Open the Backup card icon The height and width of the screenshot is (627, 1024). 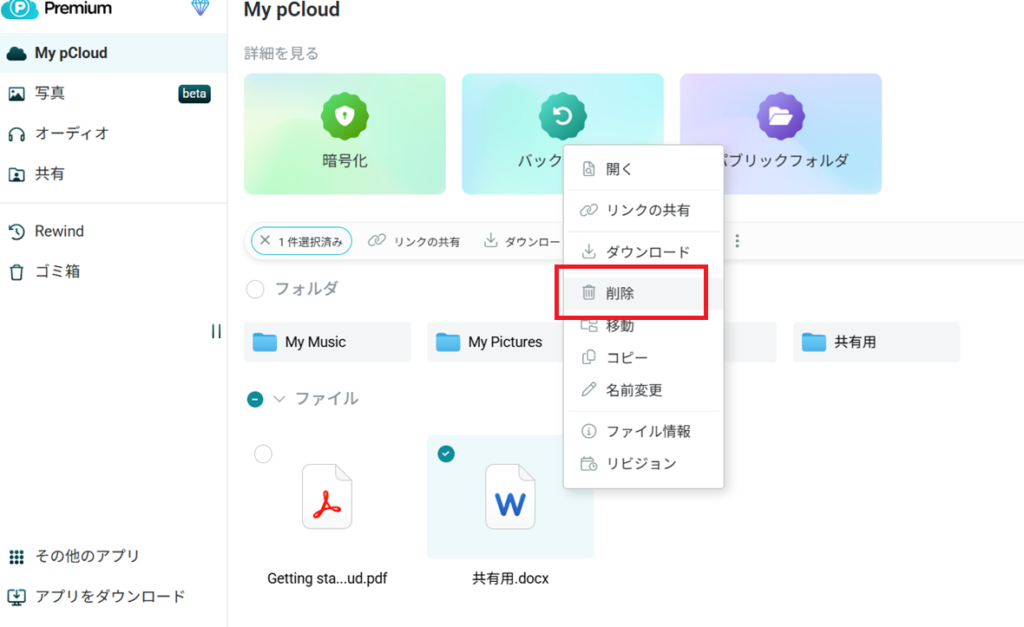[561, 116]
